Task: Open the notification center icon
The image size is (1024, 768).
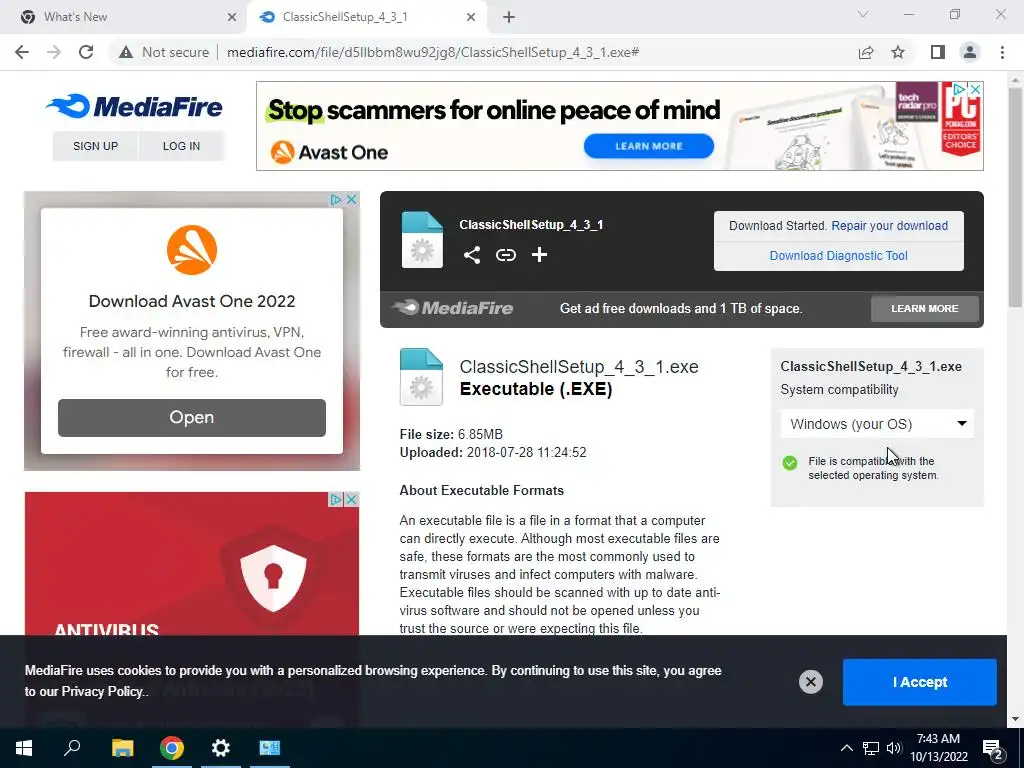Action: [x=993, y=750]
